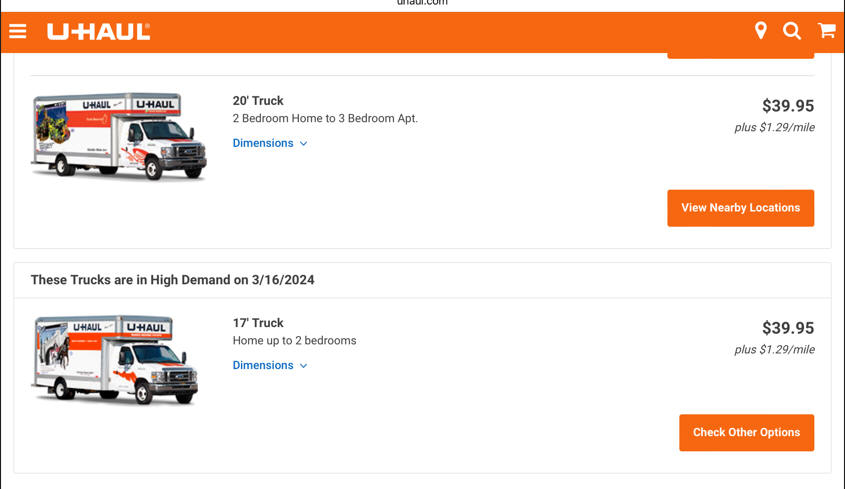
Task: Click chevron arrow beside 20' Truck Dimensions
Action: click(x=303, y=143)
